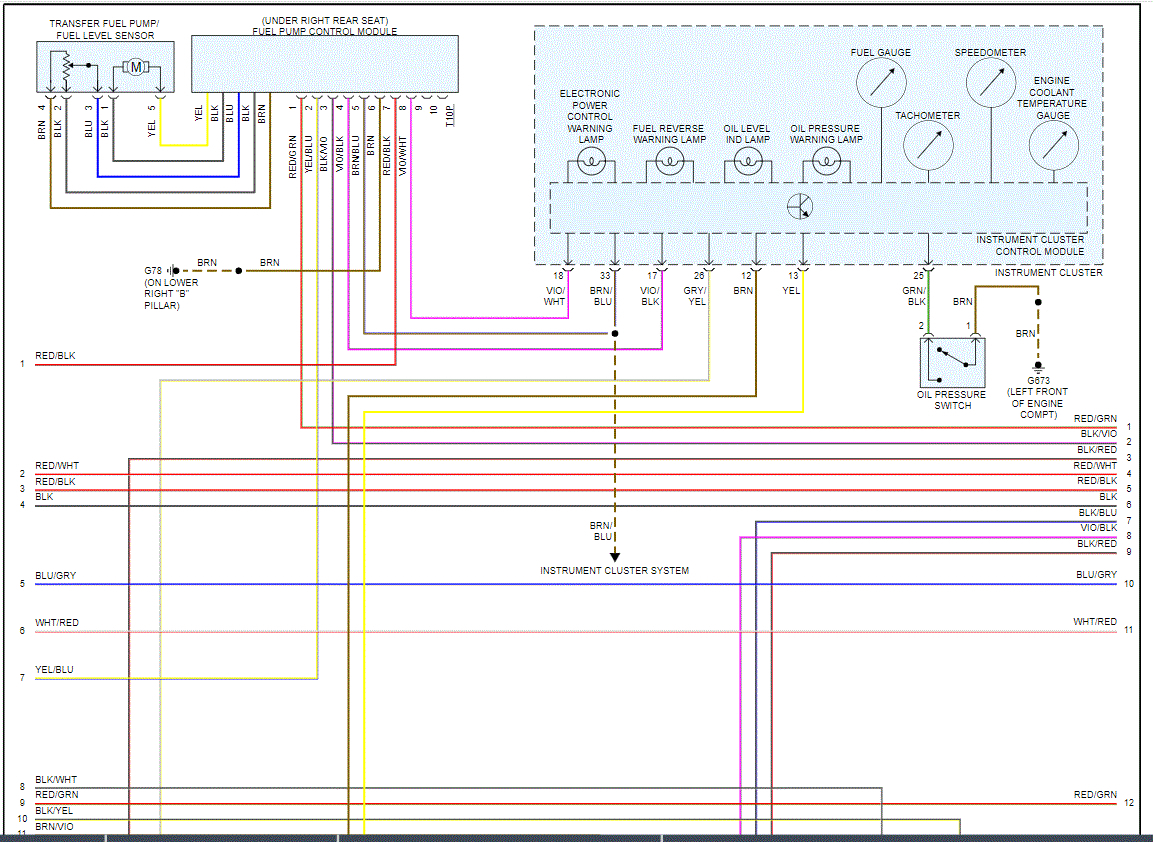Click the '(ON LOWER RIGHT "B" PILLAR)' text
The height and width of the screenshot is (842, 1153).
pyautogui.click(x=171, y=294)
